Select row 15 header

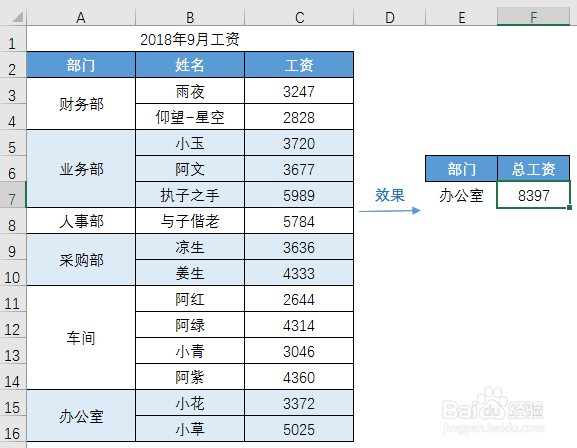click(13, 403)
